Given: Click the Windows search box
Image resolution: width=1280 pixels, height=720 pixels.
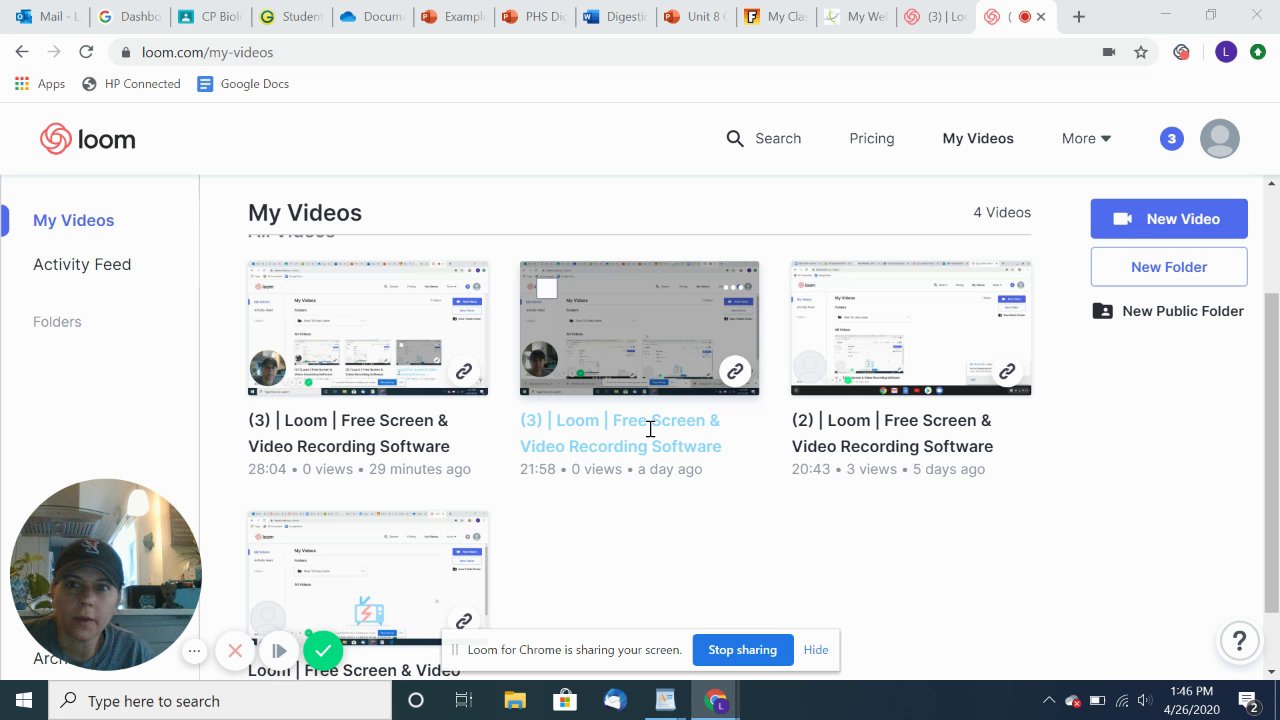Looking at the screenshot, I should tap(220, 700).
